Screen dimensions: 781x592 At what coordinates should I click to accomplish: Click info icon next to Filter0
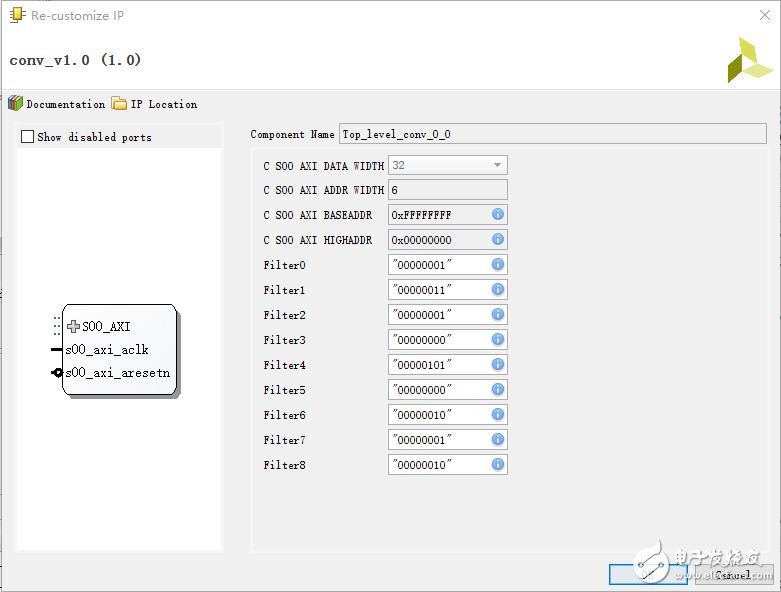[x=497, y=265]
